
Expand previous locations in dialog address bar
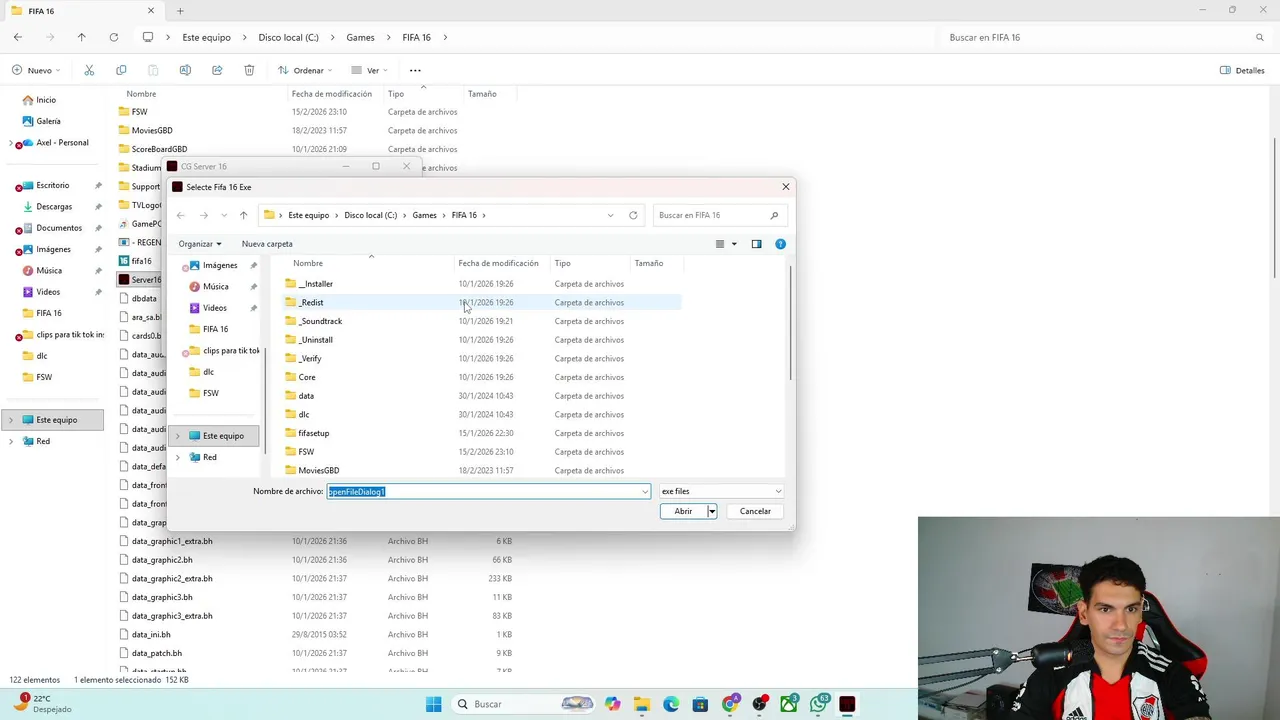(610, 215)
